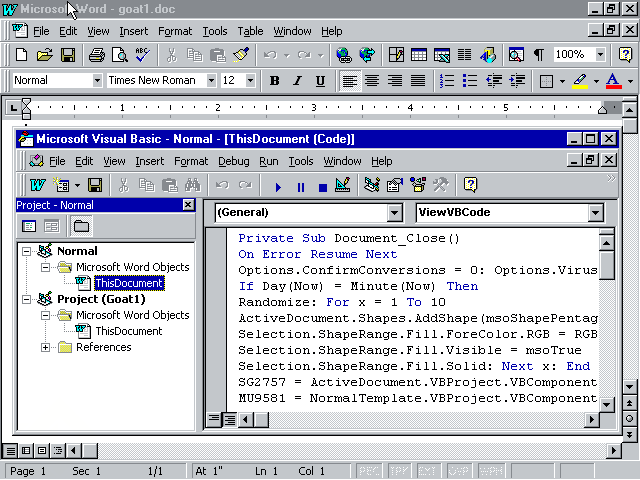Save document icon in Word toolbar
The width and height of the screenshot is (640, 480).
click(68, 54)
